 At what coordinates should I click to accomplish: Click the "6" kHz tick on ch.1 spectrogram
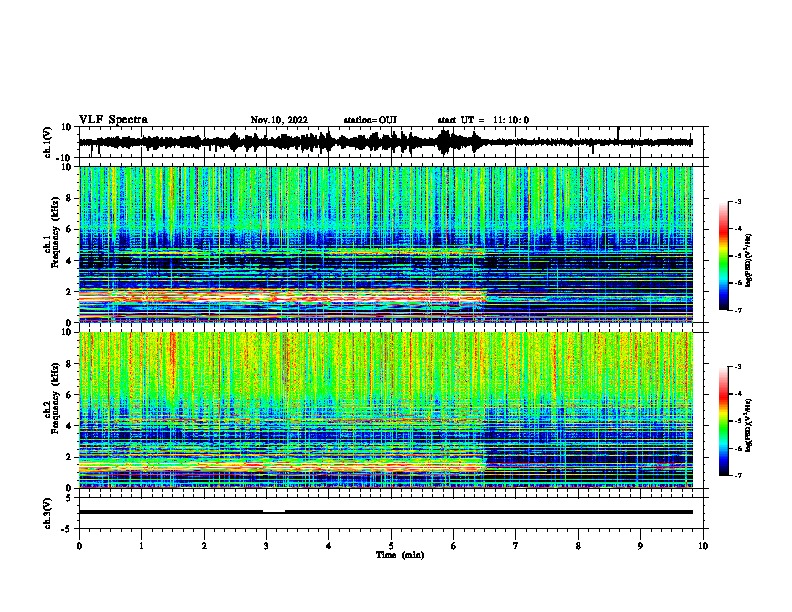pyautogui.click(x=69, y=230)
